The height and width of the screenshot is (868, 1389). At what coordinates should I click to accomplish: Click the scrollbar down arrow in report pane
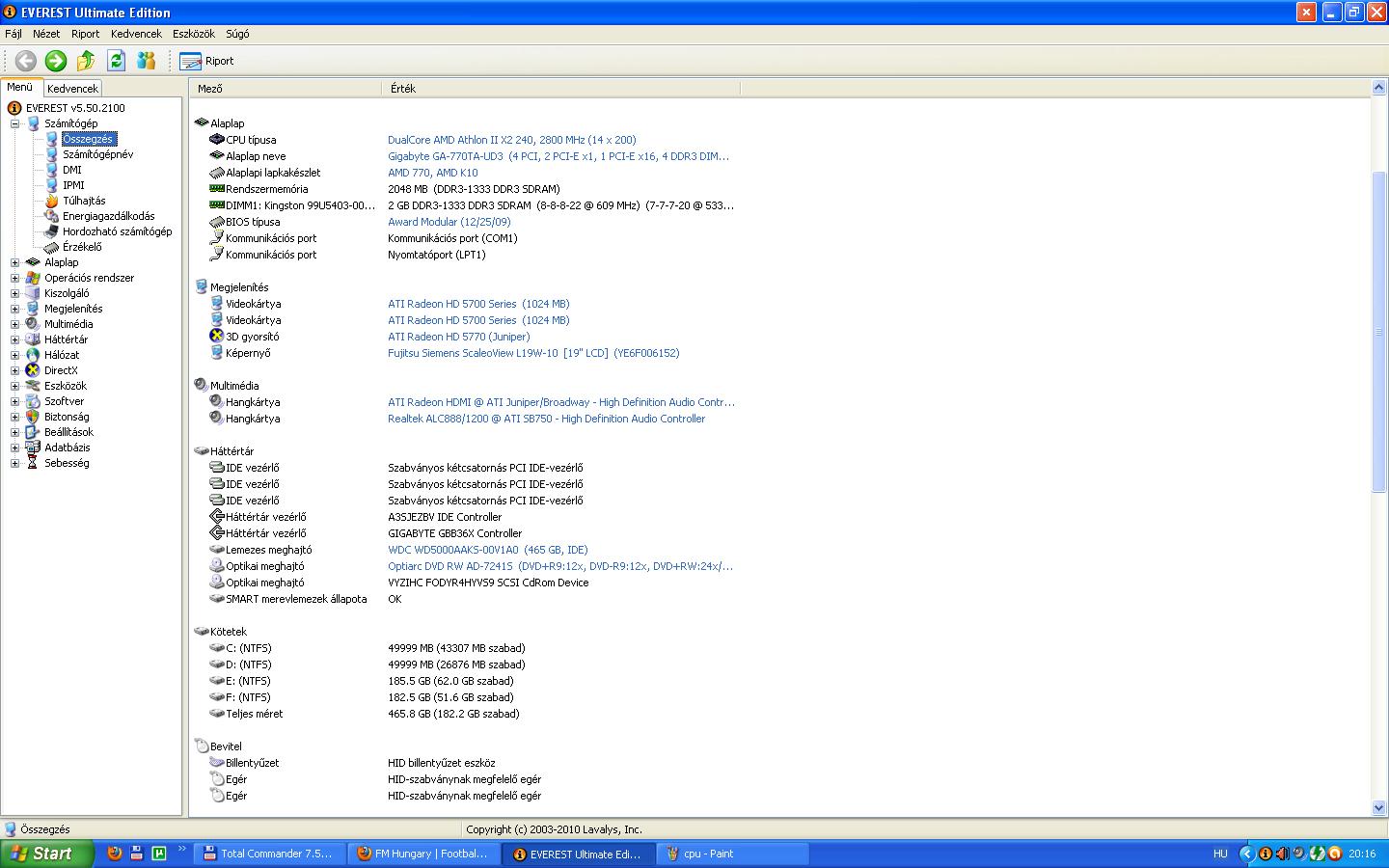pos(1378,808)
